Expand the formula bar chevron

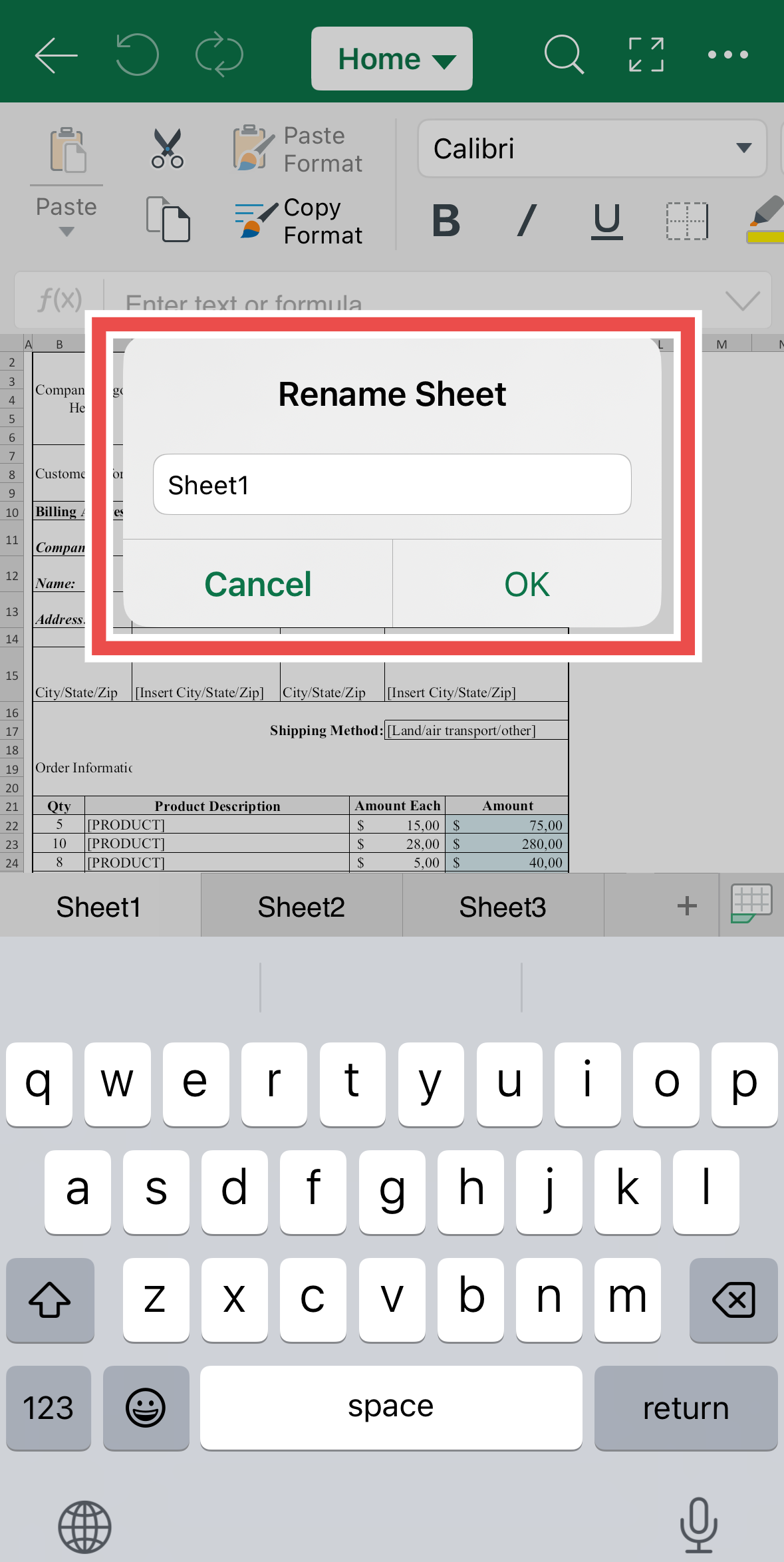[742, 301]
